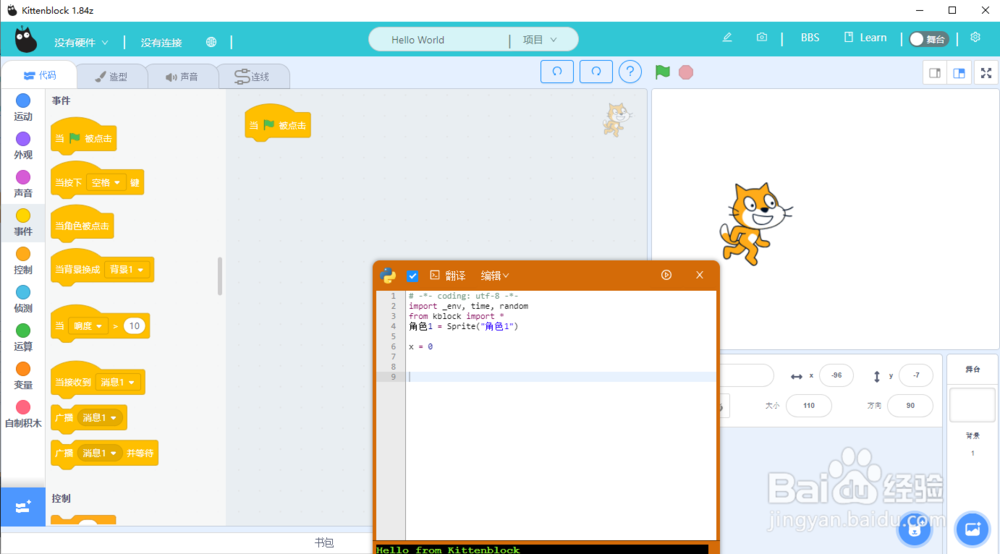Click the Python logo in code panel
1000x554 pixels.
click(x=388, y=275)
